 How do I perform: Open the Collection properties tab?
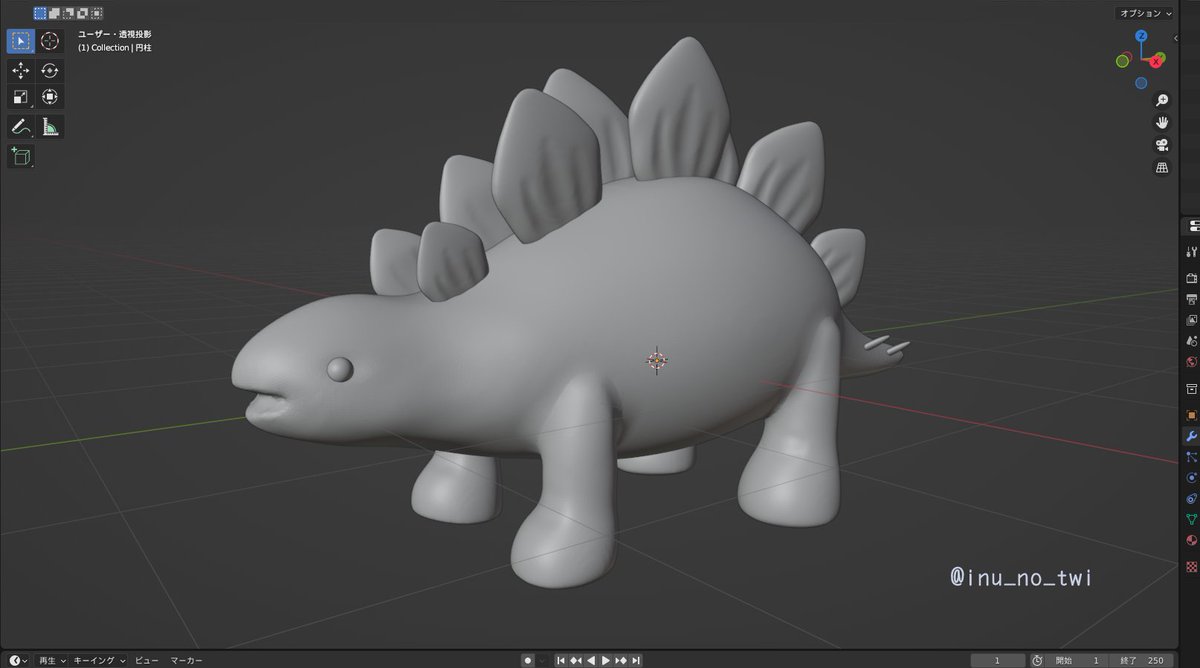(x=1191, y=388)
